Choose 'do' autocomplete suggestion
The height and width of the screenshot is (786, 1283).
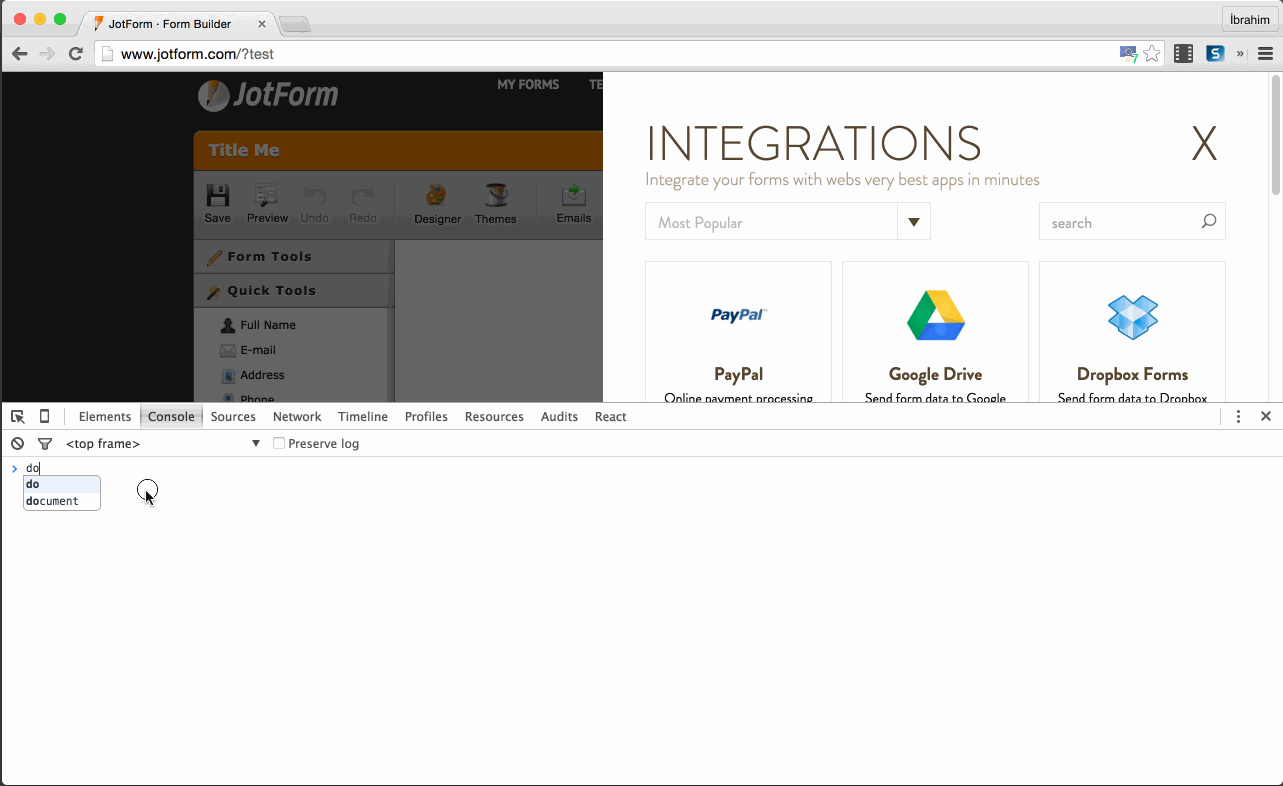coord(62,484)
